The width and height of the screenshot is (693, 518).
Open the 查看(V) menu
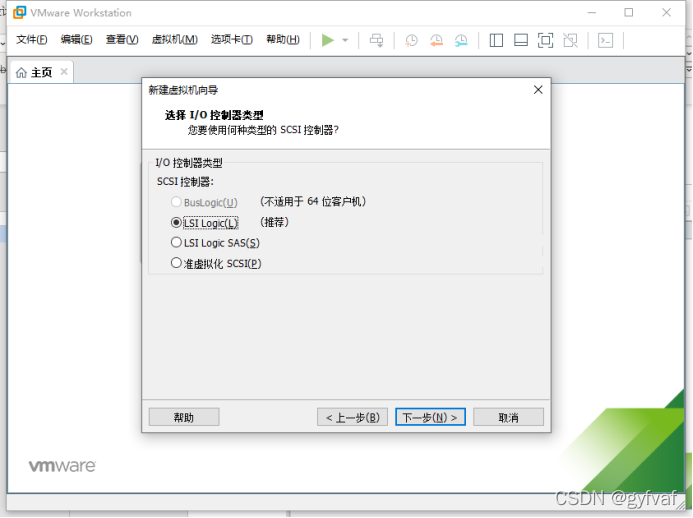[122, 40]
